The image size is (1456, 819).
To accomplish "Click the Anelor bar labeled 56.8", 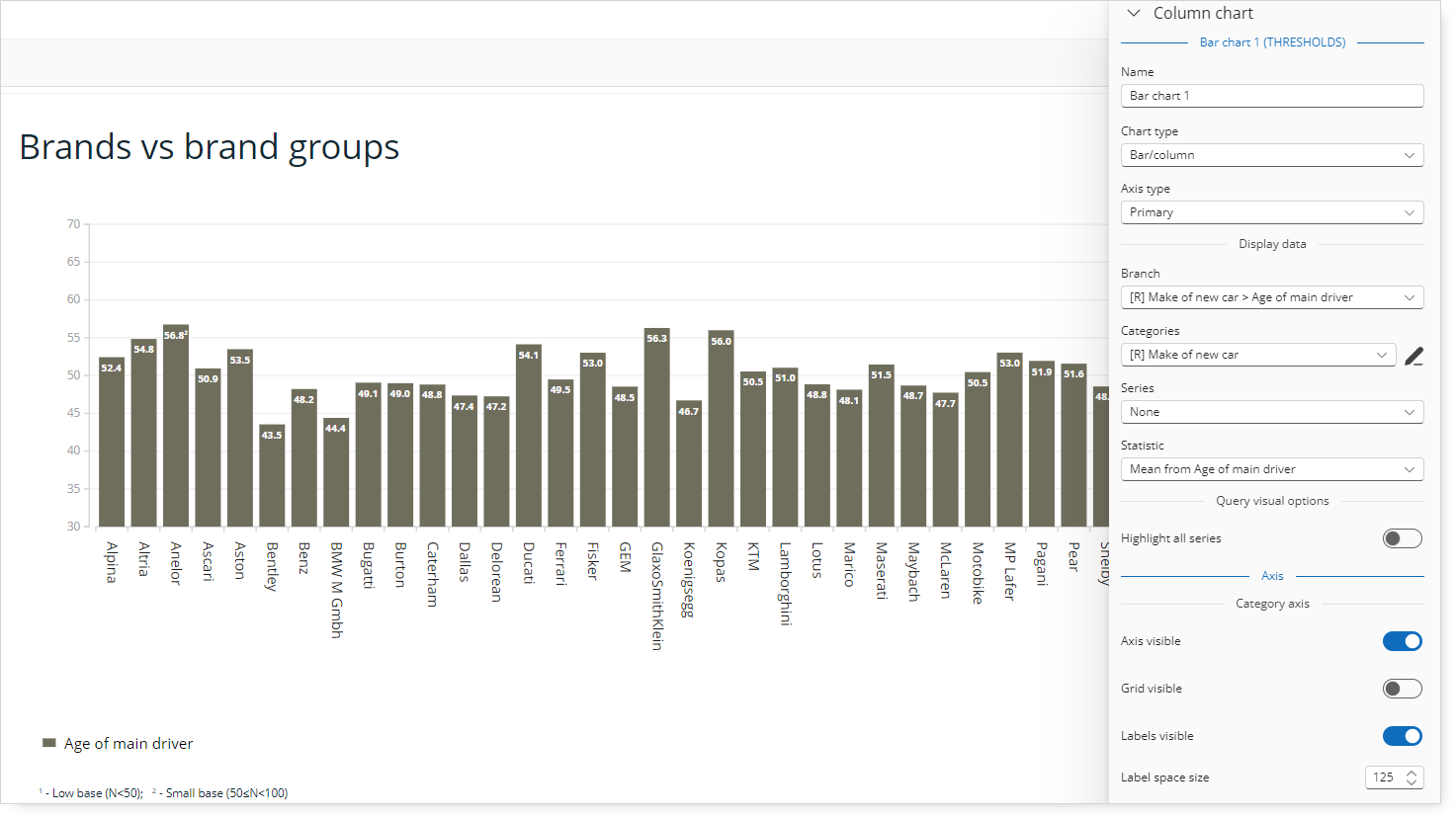I will pos(176,426).
